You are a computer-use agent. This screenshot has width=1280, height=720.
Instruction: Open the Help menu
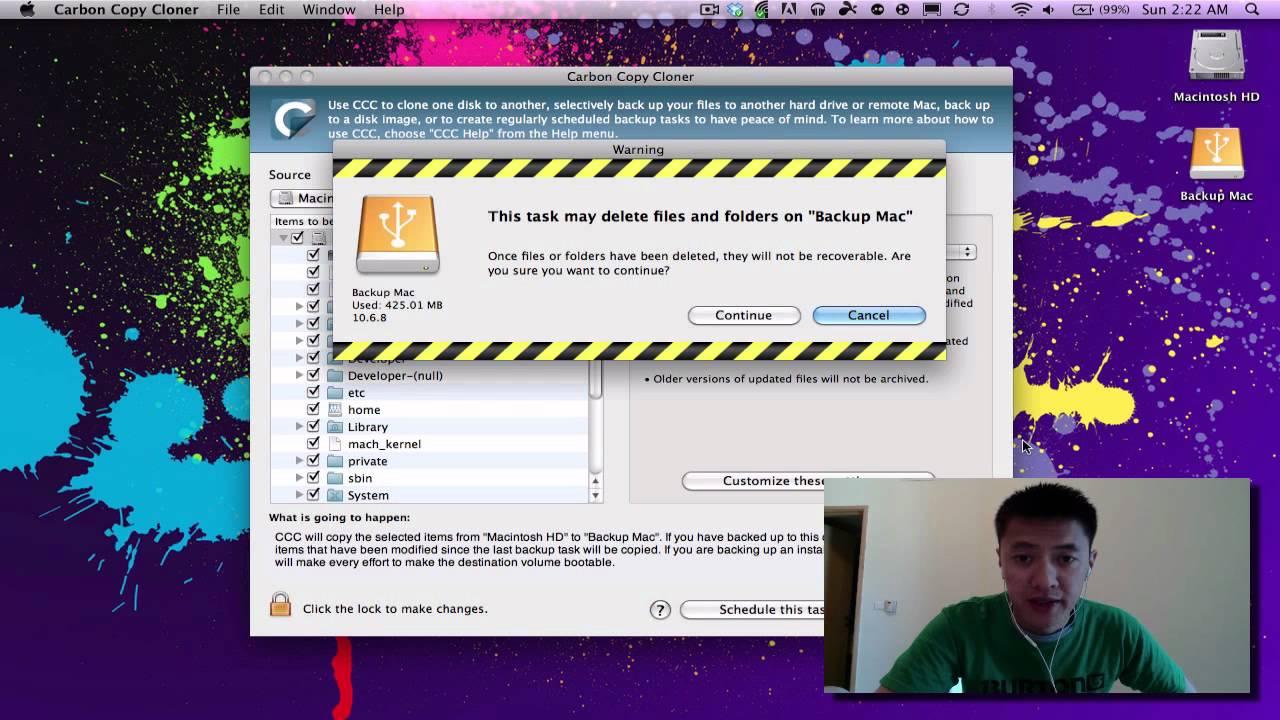[x=389, y=10]
